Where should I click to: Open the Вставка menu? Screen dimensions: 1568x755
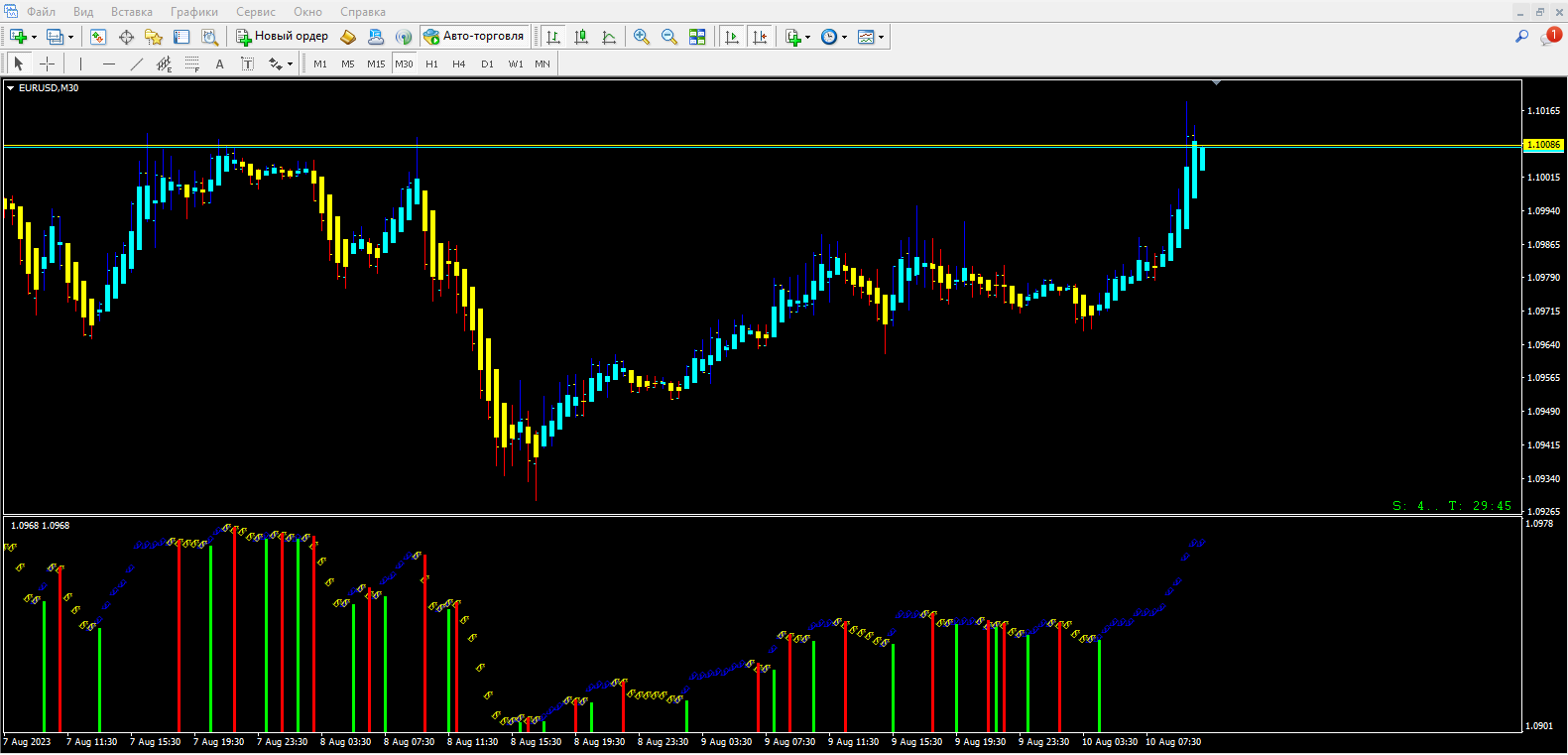(x=132, y=12)
